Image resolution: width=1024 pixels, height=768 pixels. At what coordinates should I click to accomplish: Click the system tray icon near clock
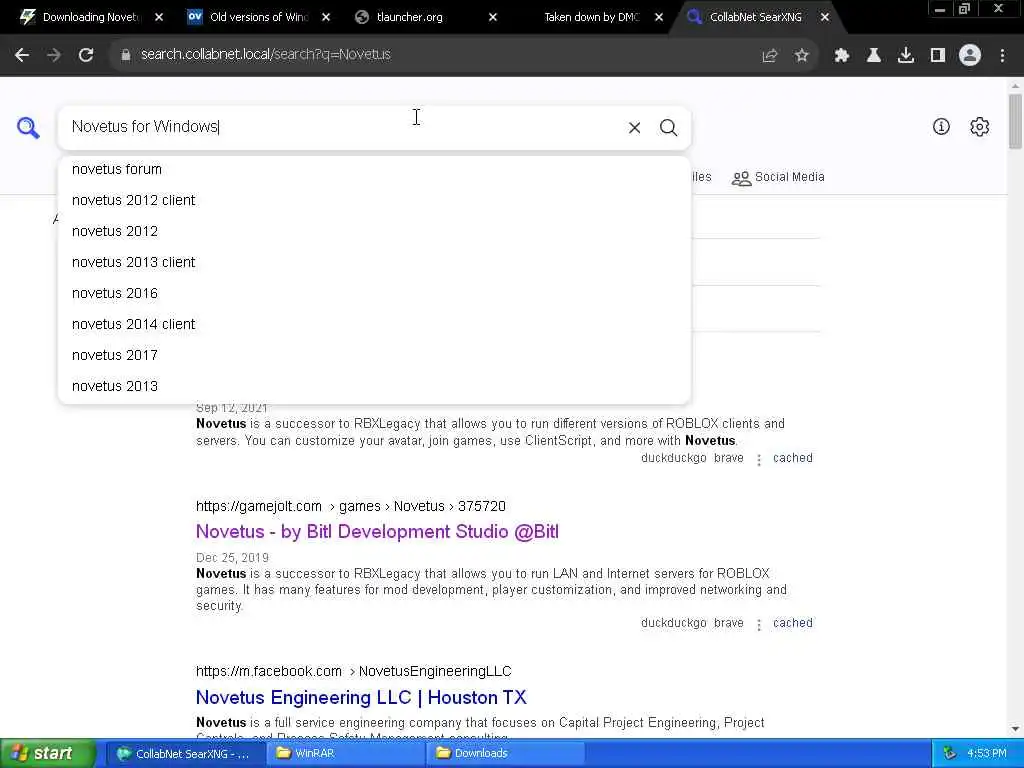pos(950,753)
